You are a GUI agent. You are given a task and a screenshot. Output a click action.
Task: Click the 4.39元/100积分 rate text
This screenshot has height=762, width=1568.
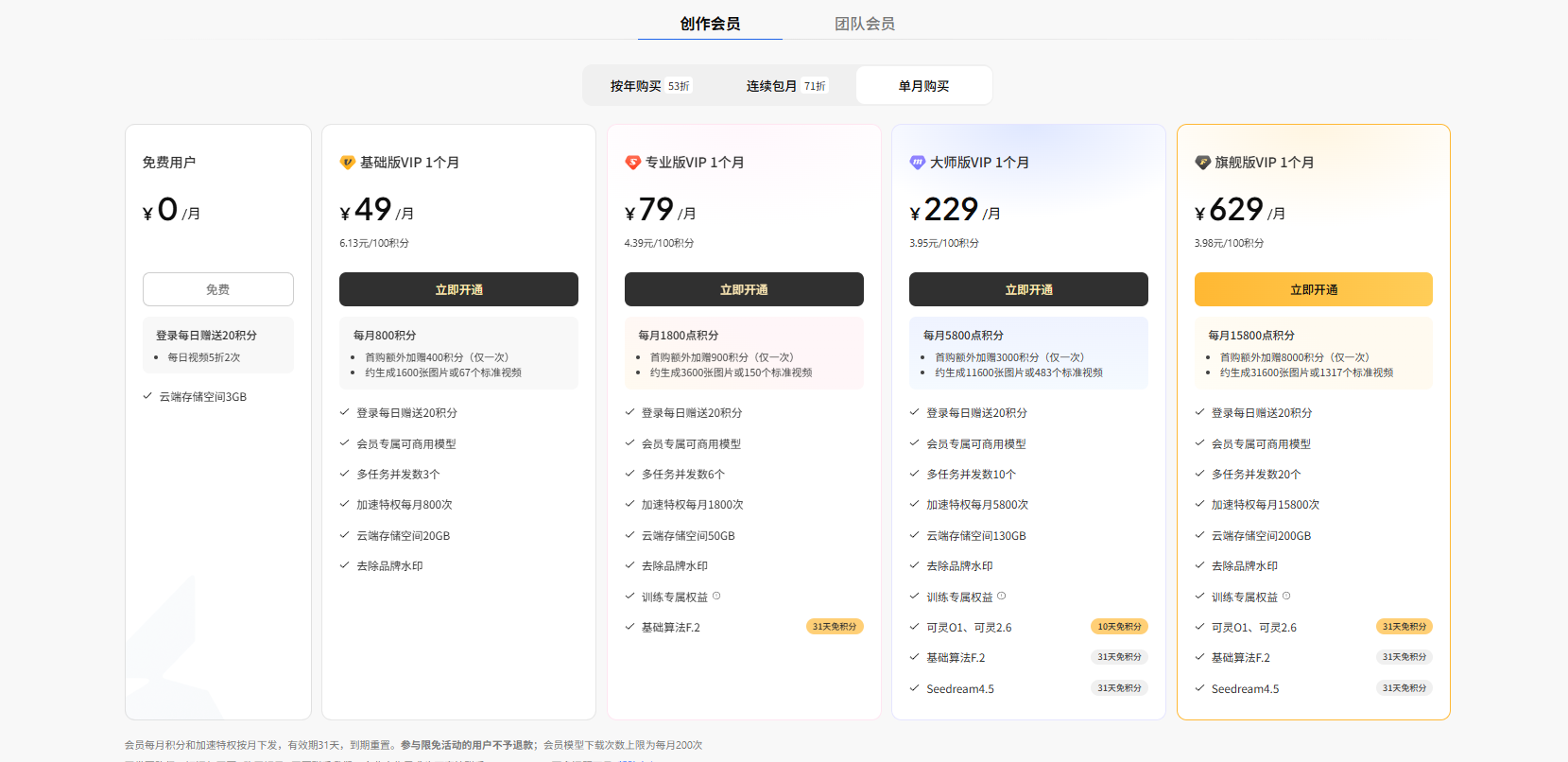[x=660, y=243]
